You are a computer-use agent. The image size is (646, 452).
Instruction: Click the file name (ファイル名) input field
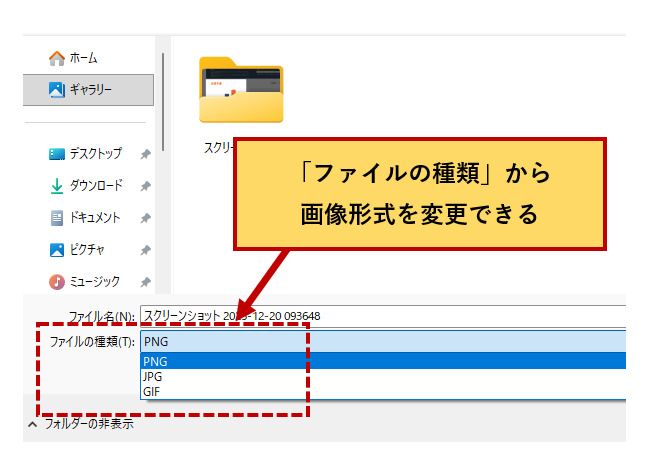(x=383, y=316)
